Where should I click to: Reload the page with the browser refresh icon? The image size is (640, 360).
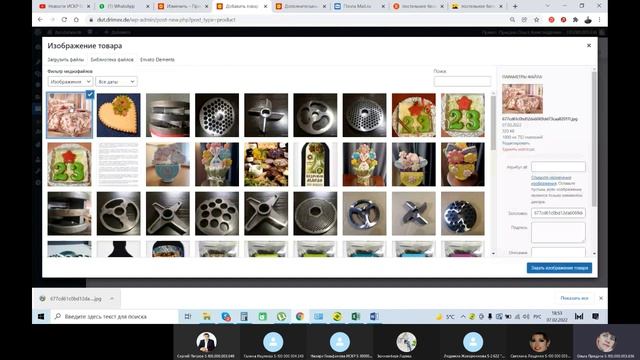(64, 20)
